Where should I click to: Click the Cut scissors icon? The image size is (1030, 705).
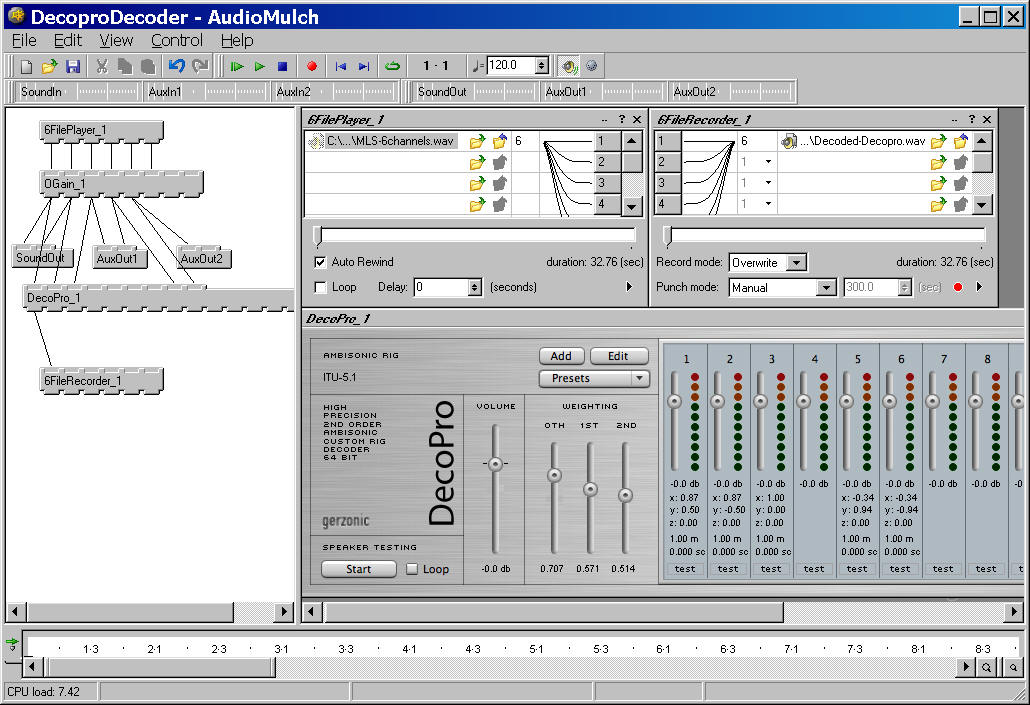[102, 66]
